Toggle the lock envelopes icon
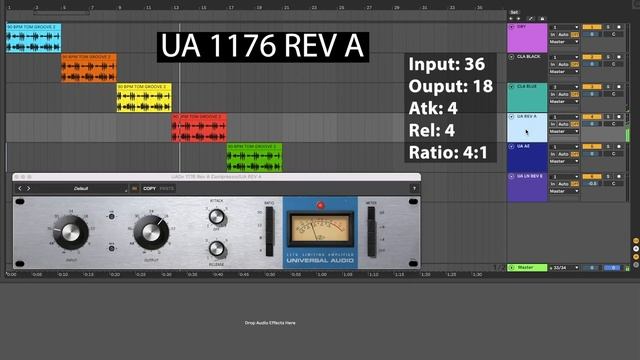Screen dimensions: 640x360 (542, 19)
